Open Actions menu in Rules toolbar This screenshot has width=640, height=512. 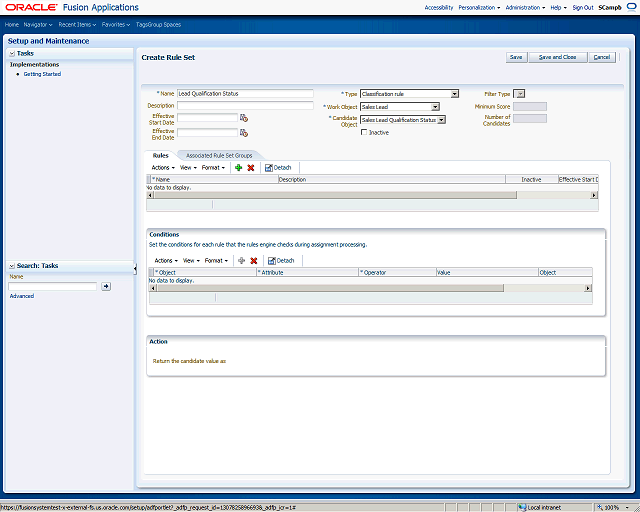tap(163, 168)
